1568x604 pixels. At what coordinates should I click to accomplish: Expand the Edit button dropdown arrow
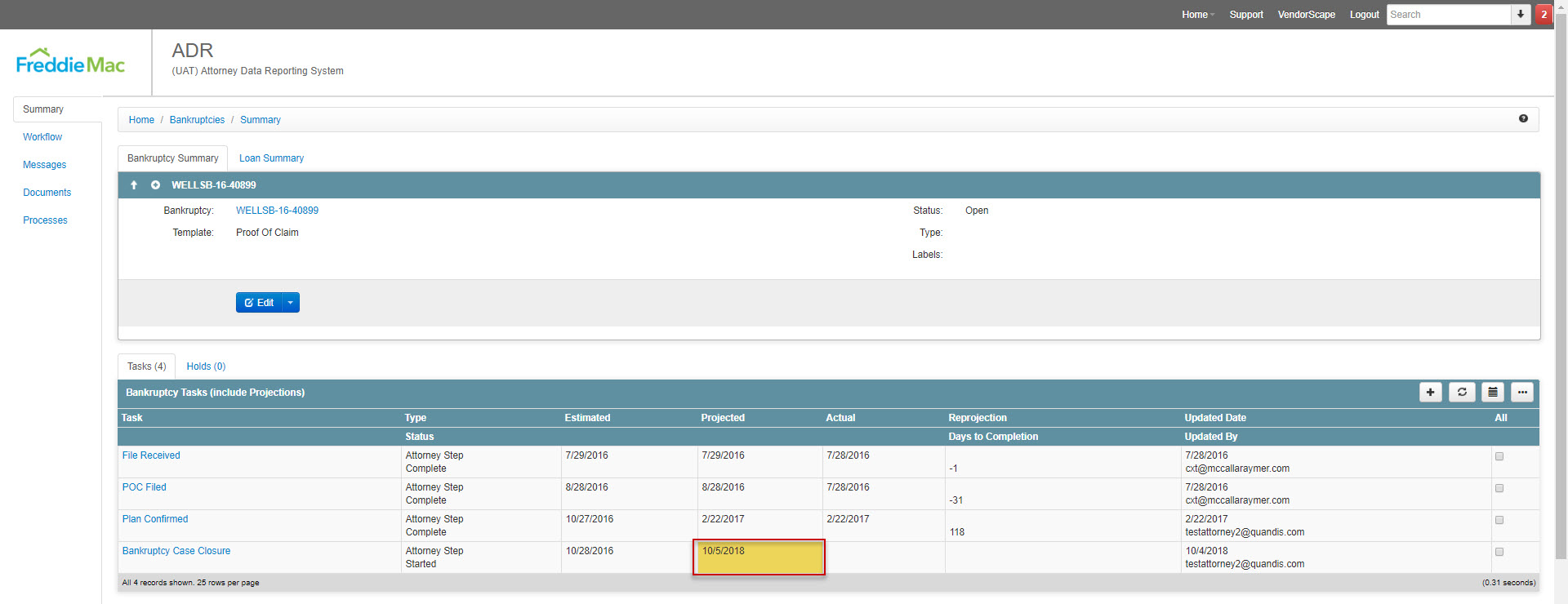click(291, 303)
